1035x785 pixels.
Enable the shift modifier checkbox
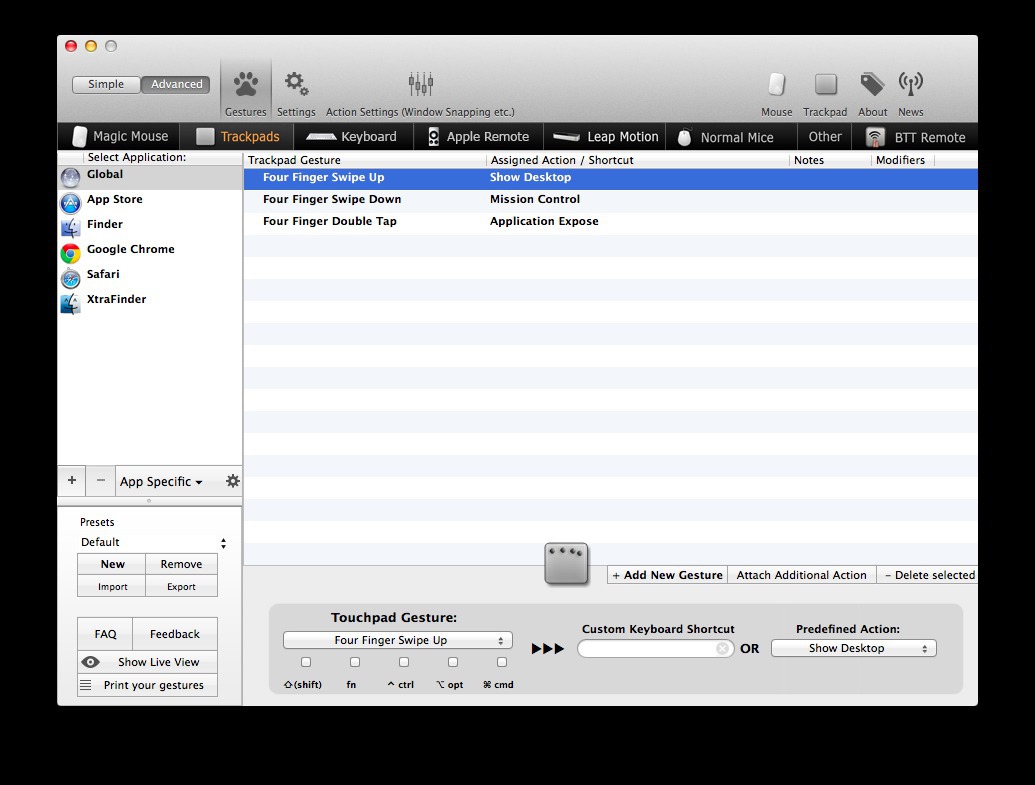click(x=306, y=662)
